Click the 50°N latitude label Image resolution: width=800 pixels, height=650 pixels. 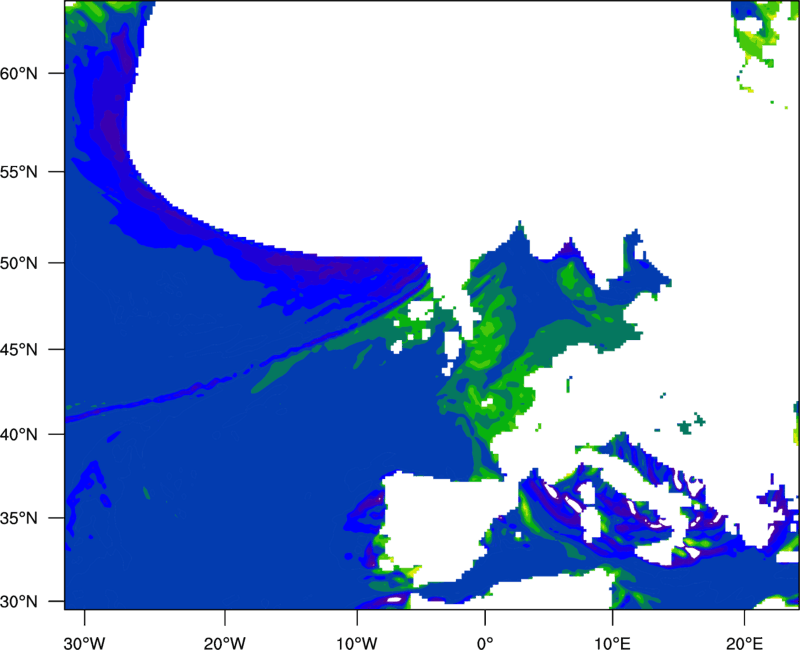(18, 263)
